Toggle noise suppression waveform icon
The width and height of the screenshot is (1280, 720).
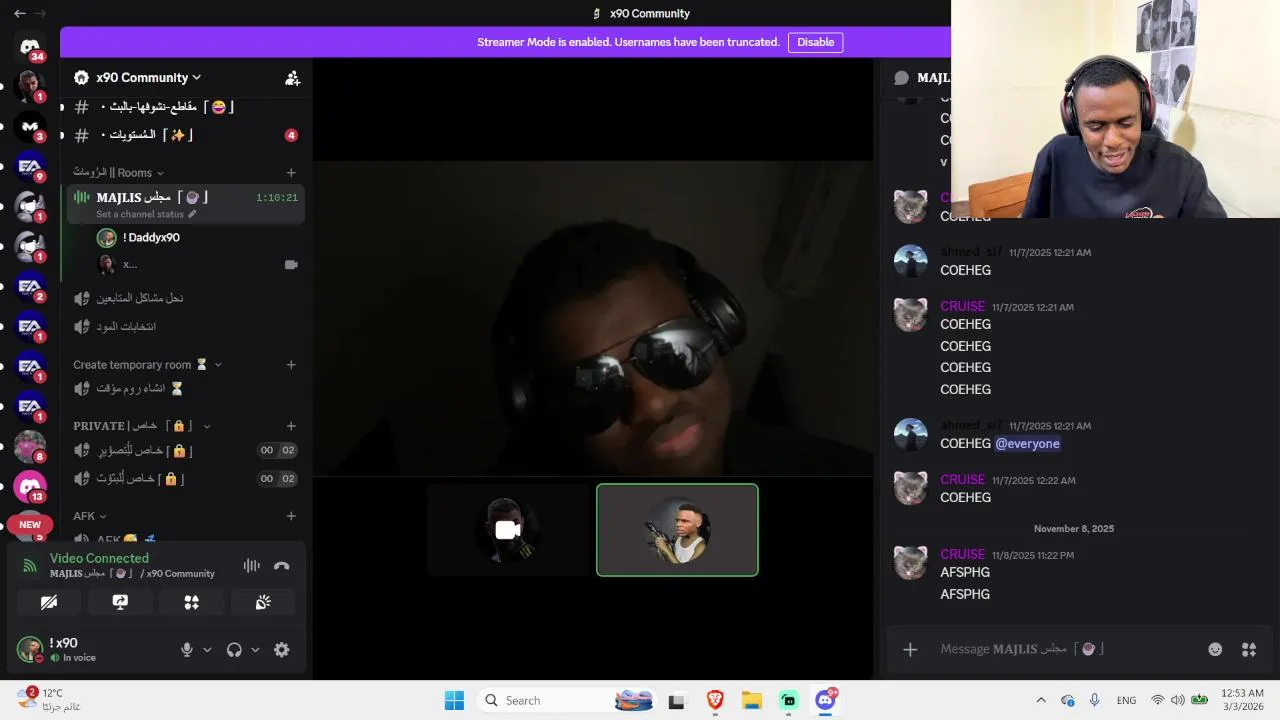(x=251, y=566)
